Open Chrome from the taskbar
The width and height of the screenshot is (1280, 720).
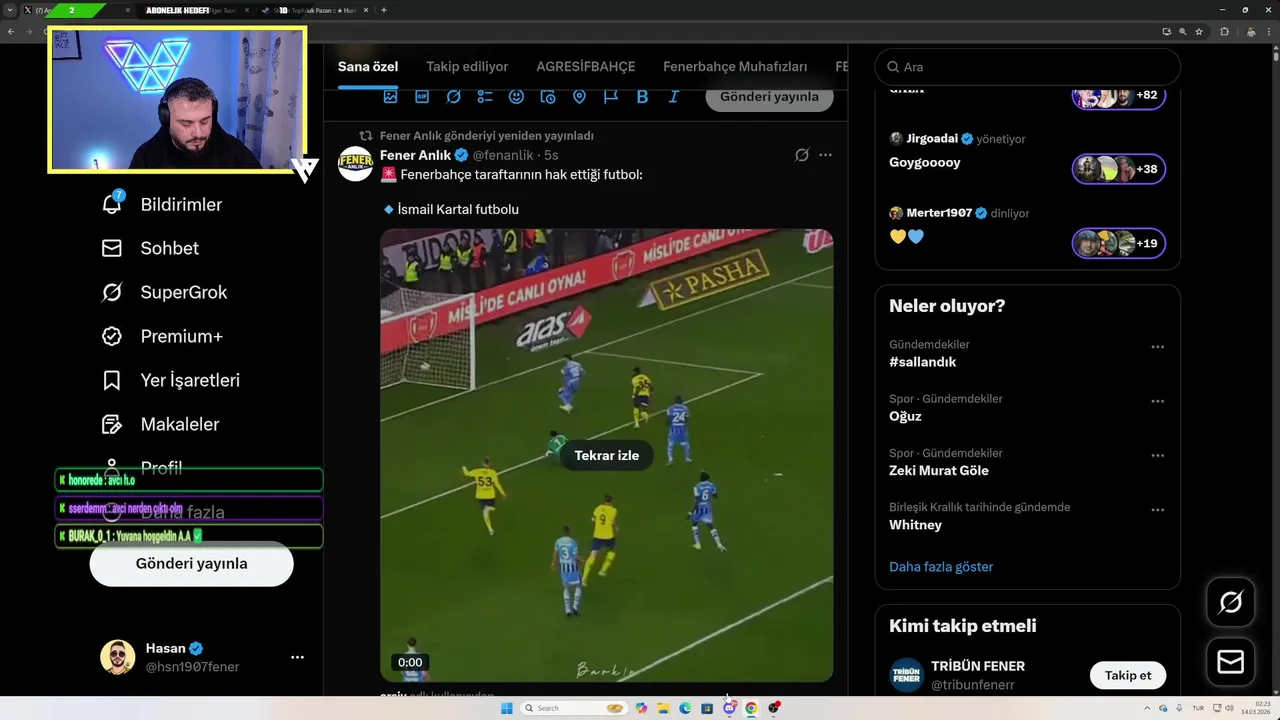(751, 708)
